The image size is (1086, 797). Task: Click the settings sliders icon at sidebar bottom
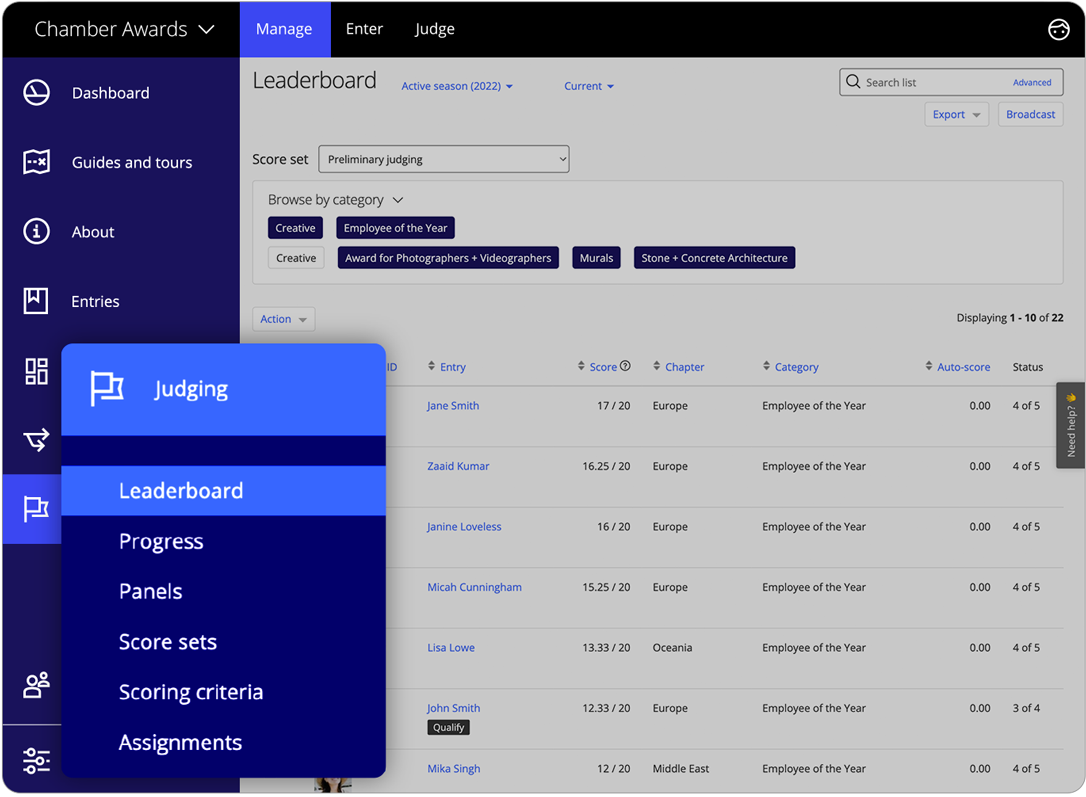[36, 760]
